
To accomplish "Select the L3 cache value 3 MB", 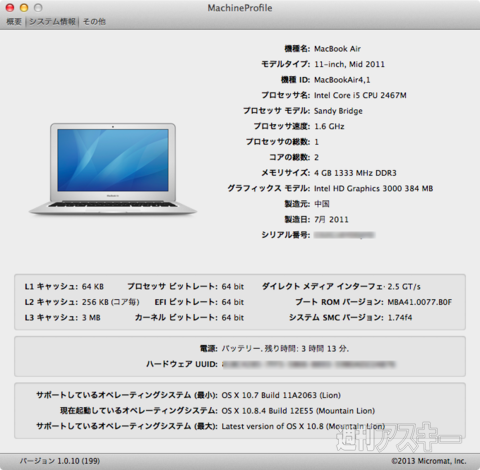I will point(91,318).
